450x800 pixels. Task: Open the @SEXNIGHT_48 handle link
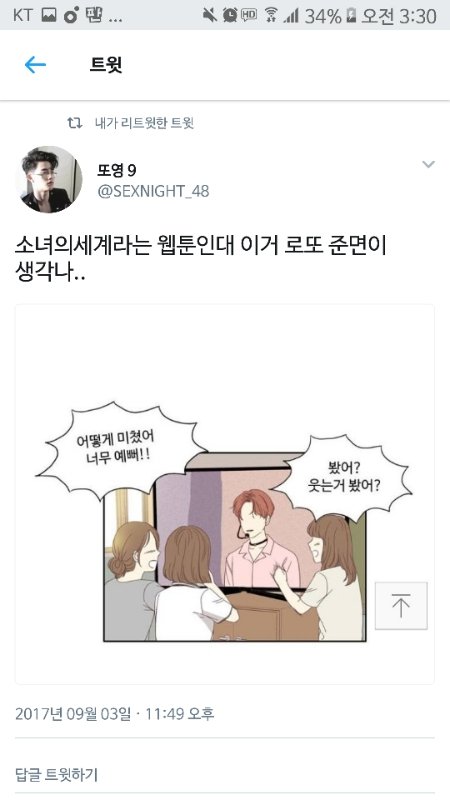click(x=153, y=191)
